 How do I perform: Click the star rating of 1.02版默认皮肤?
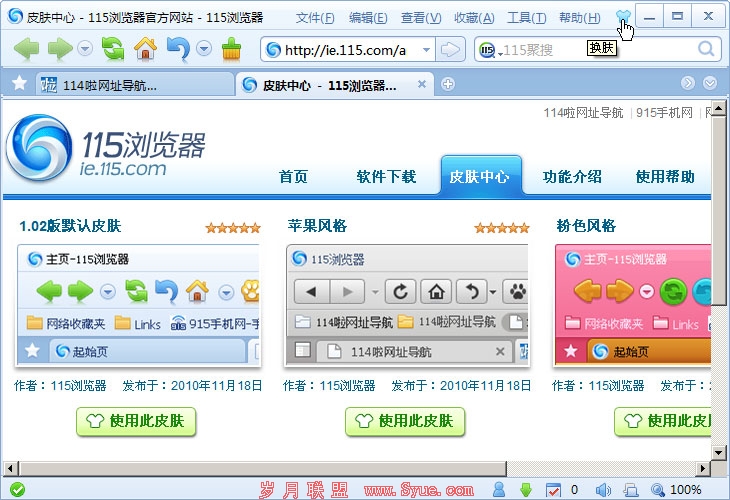233,228
